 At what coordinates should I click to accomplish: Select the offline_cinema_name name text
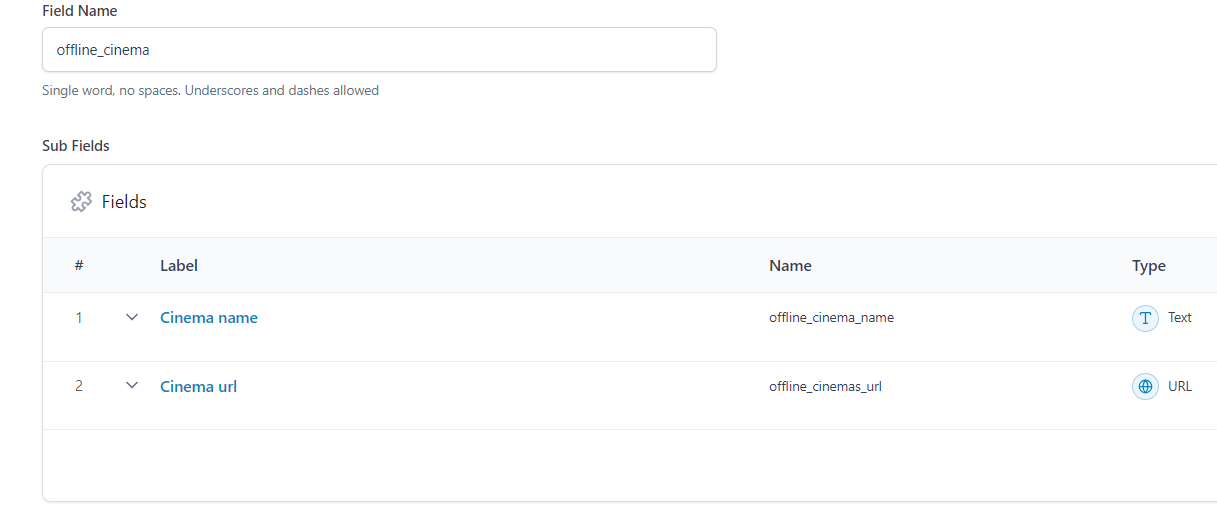pos(831,318)
